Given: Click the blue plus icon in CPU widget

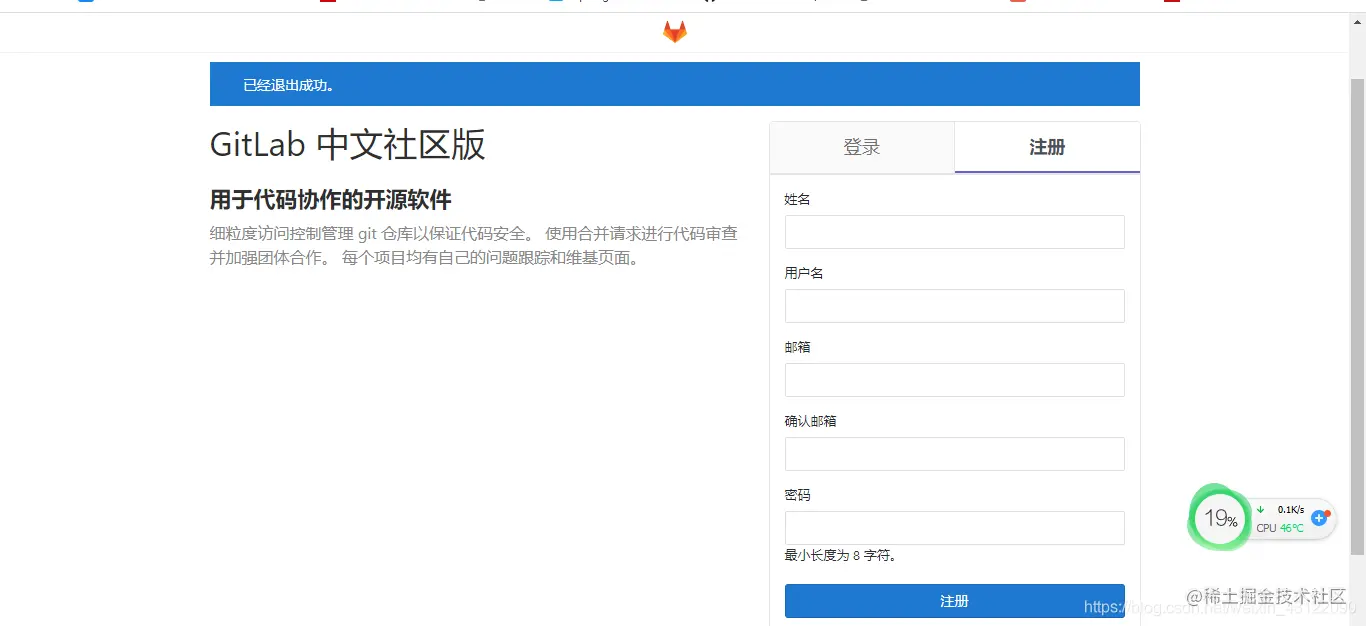Looking at the screenshot, I should coord(1319,518).
